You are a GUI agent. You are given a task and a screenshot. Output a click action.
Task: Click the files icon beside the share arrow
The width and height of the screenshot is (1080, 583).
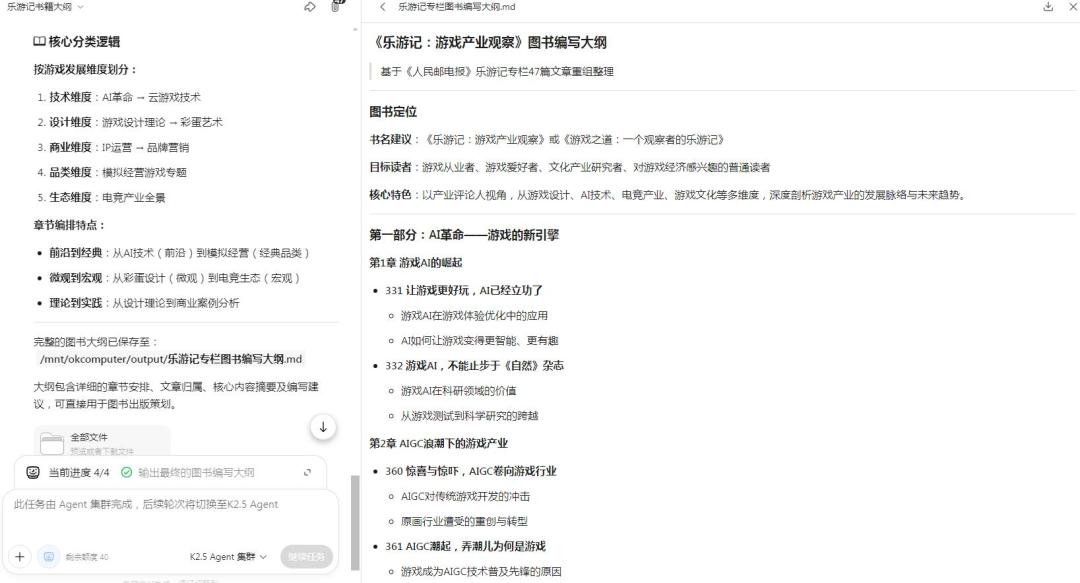tap(337, 6)
